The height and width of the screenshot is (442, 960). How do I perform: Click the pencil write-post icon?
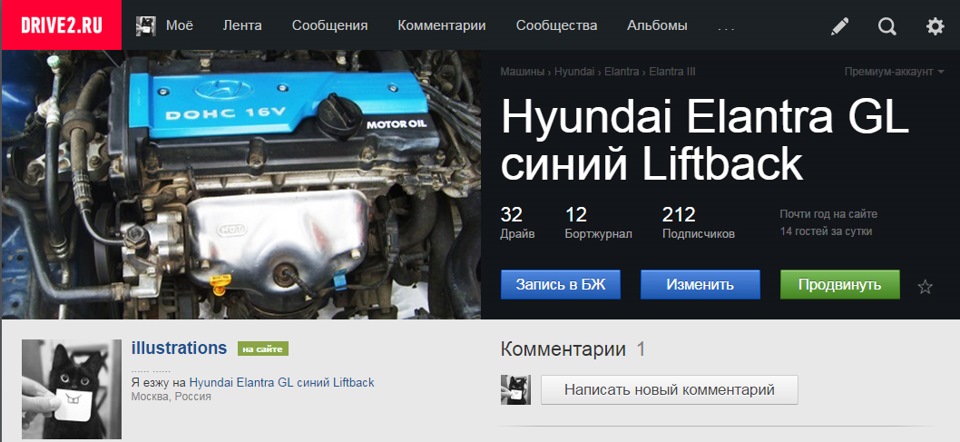point(840,26)
